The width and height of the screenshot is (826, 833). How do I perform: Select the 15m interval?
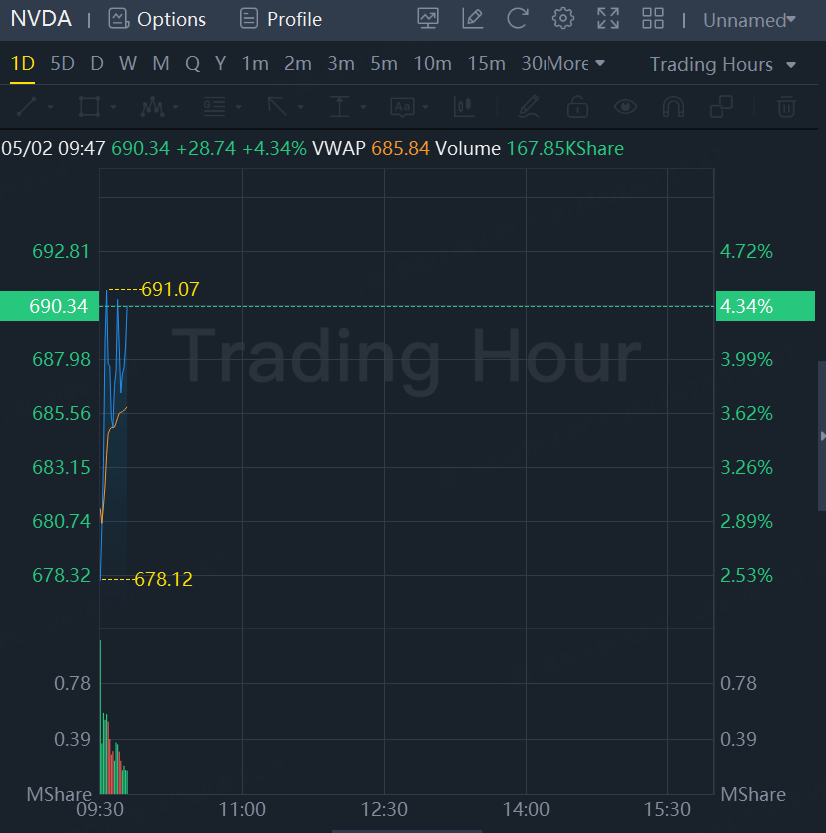click(x=486, y=64)
